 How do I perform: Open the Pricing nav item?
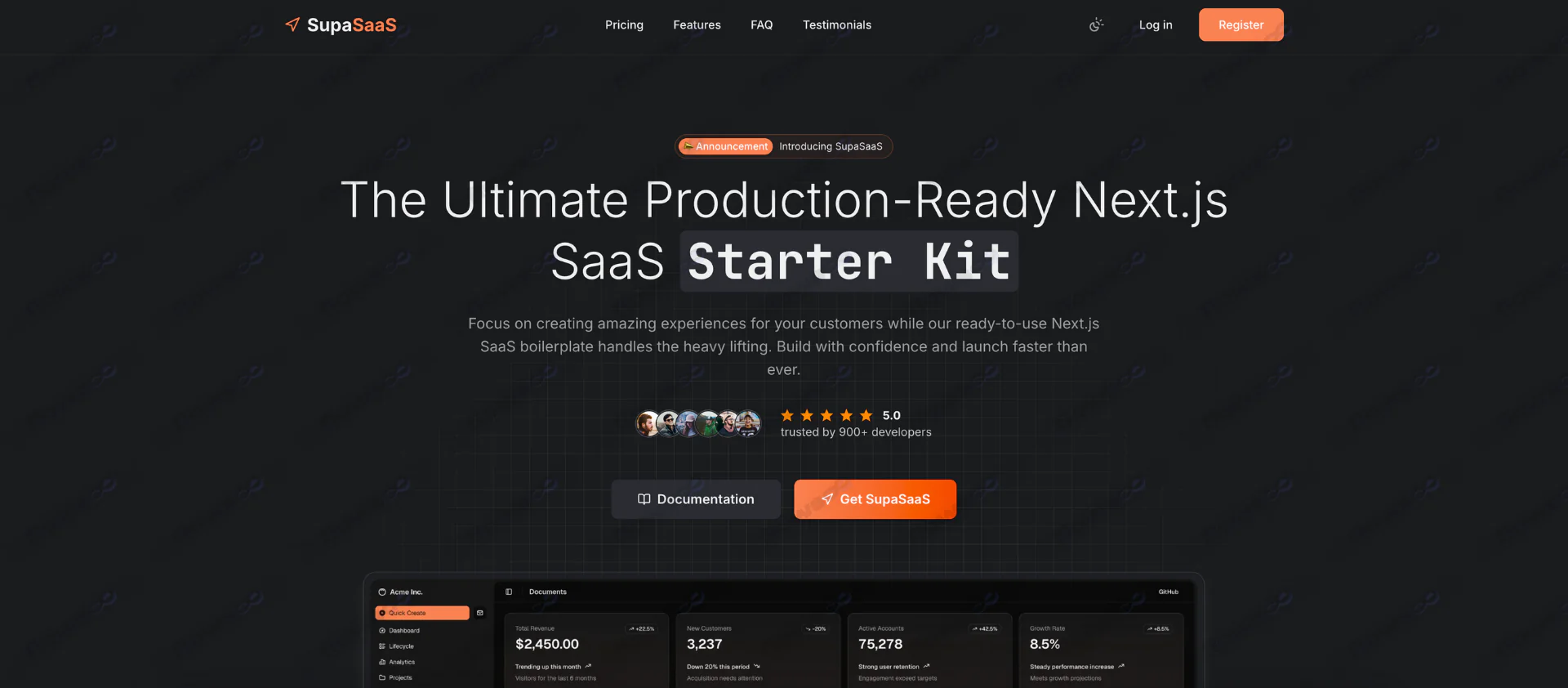624,25
